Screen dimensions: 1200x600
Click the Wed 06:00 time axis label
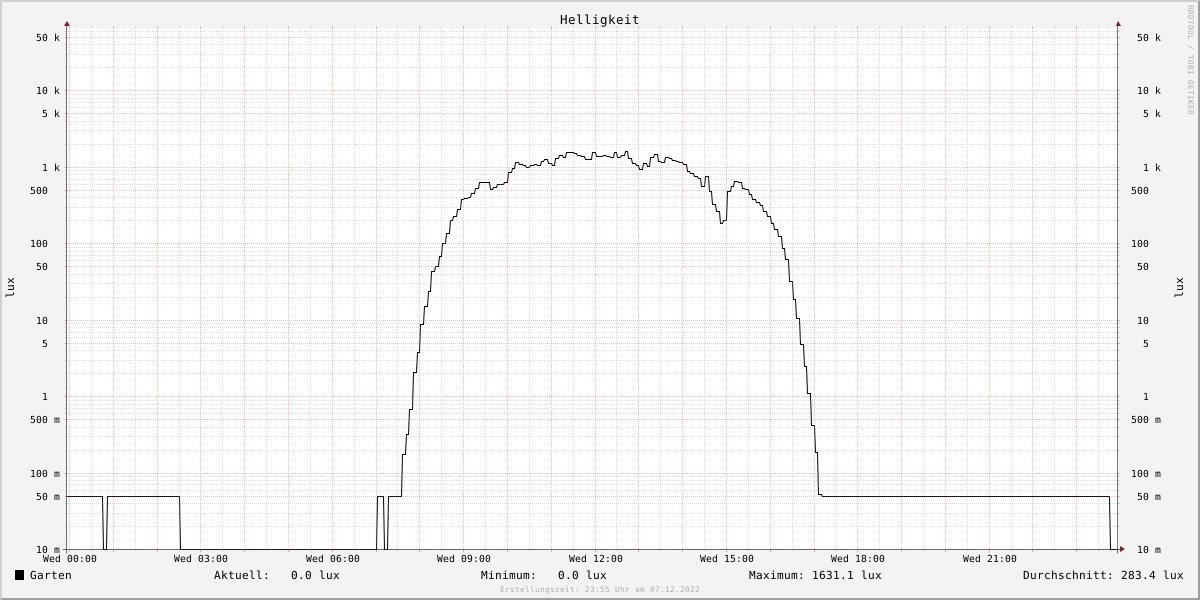[x=333, y=559]
